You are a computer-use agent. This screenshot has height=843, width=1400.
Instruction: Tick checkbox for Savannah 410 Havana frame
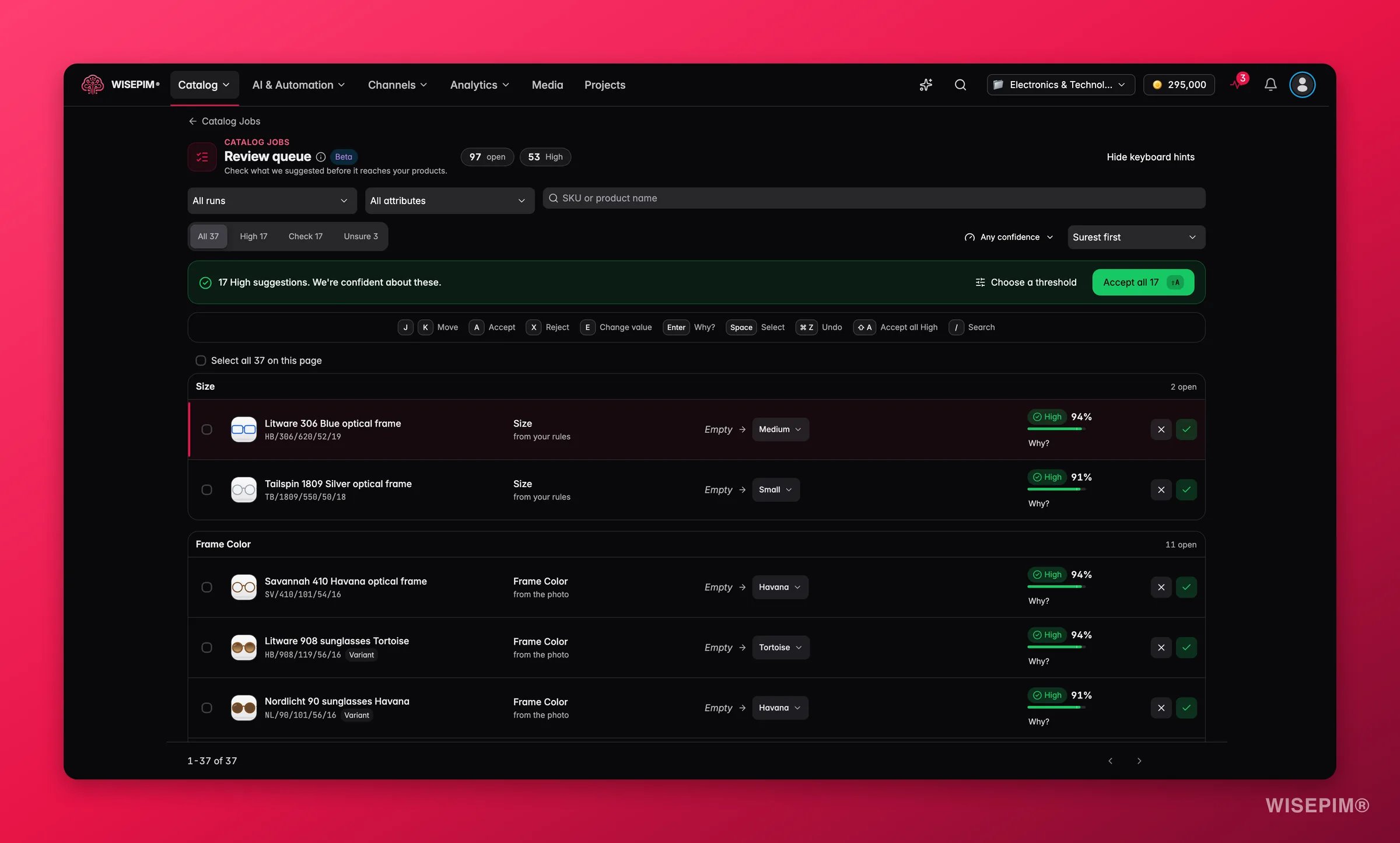coord(206,587)
